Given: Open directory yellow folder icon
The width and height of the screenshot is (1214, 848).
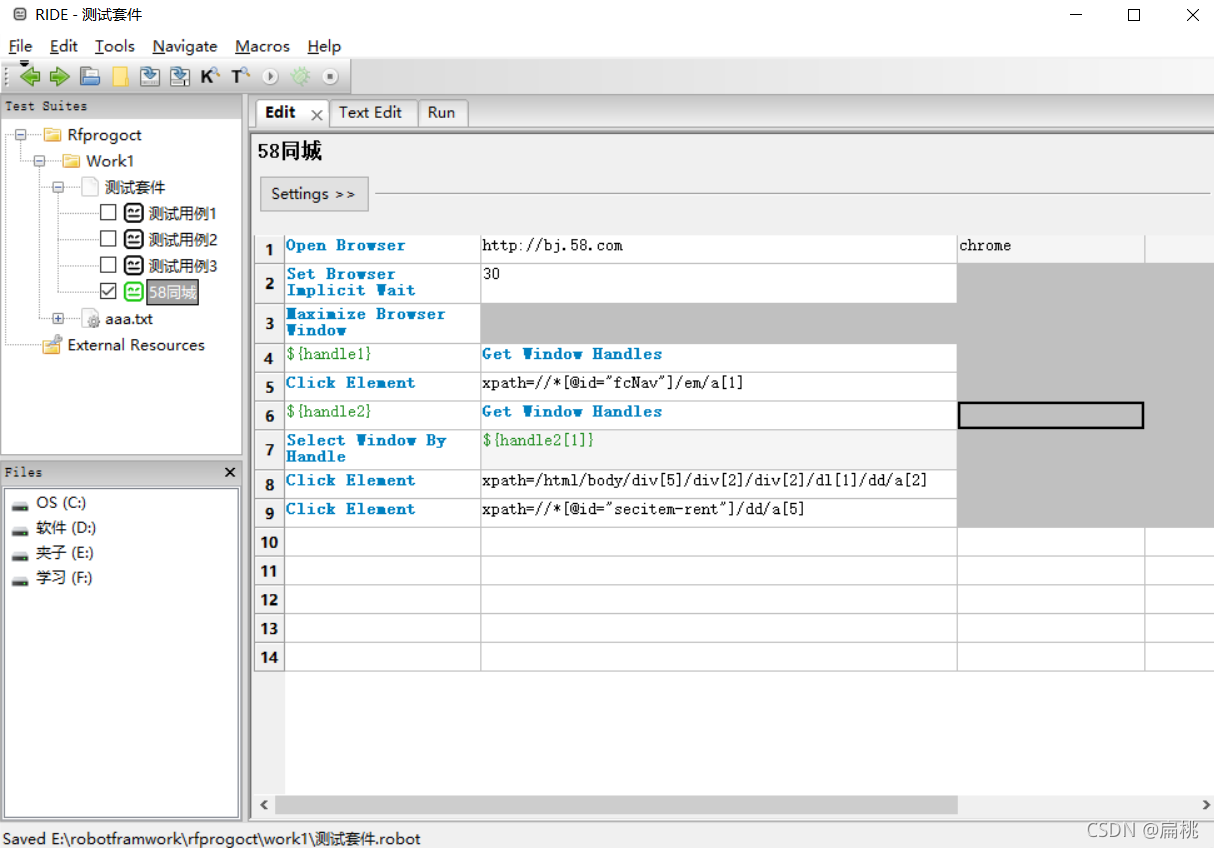Looking at the screenshot, I should coord(120,76).
